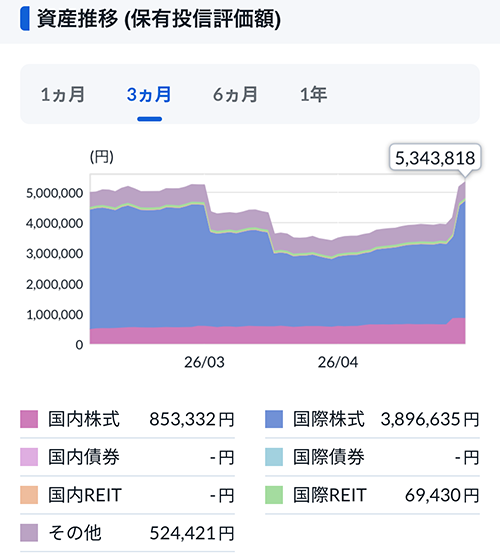The image size is (500, 556).
Task: Click the 26/04 axis label
Action: [338, 362]
